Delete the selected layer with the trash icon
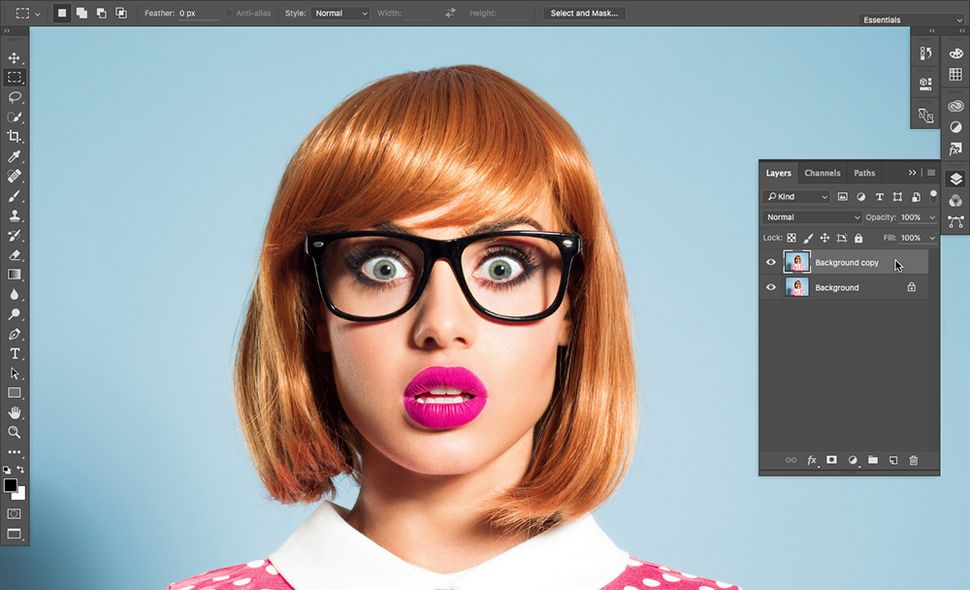The width and height of the screenshot is (970, 590). (x=912, y=460)
